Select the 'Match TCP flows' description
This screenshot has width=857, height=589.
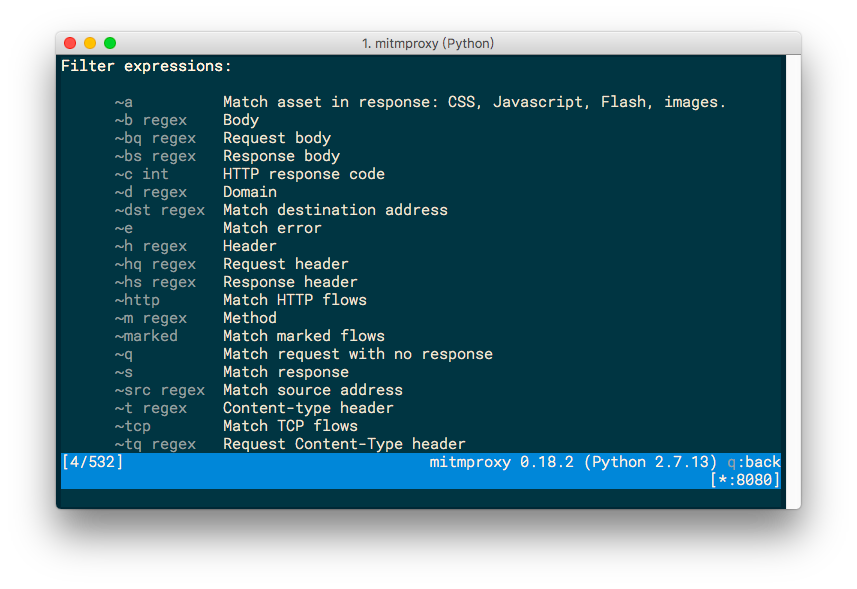290,427
